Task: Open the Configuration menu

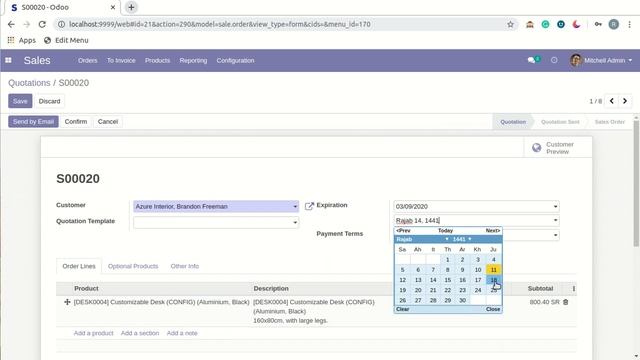Action: pyautogui.click(x=235, y=60)
